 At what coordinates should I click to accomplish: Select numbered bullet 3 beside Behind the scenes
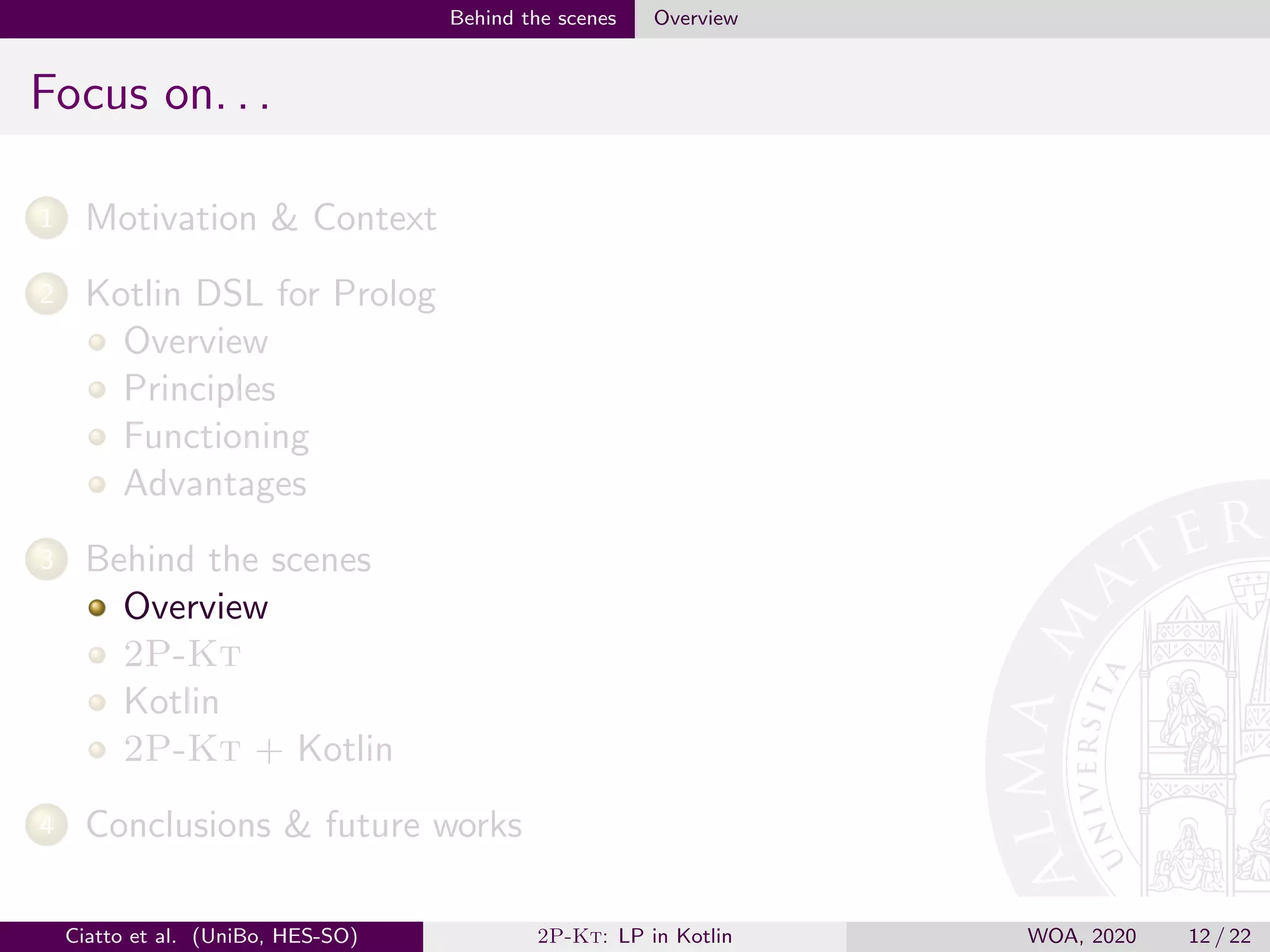[x=47, y=559]
